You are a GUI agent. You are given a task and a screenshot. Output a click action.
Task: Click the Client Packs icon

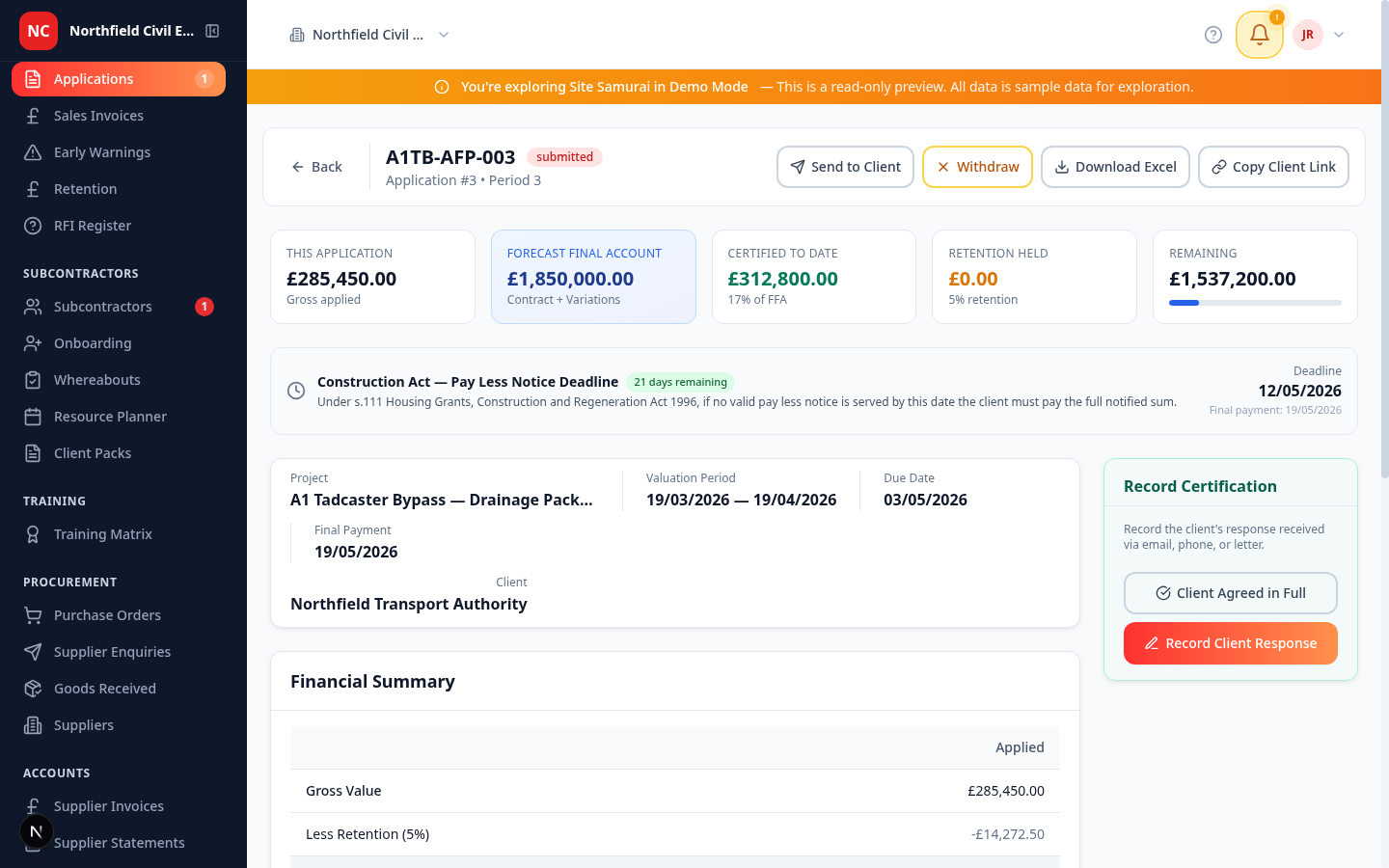point(33,452)
